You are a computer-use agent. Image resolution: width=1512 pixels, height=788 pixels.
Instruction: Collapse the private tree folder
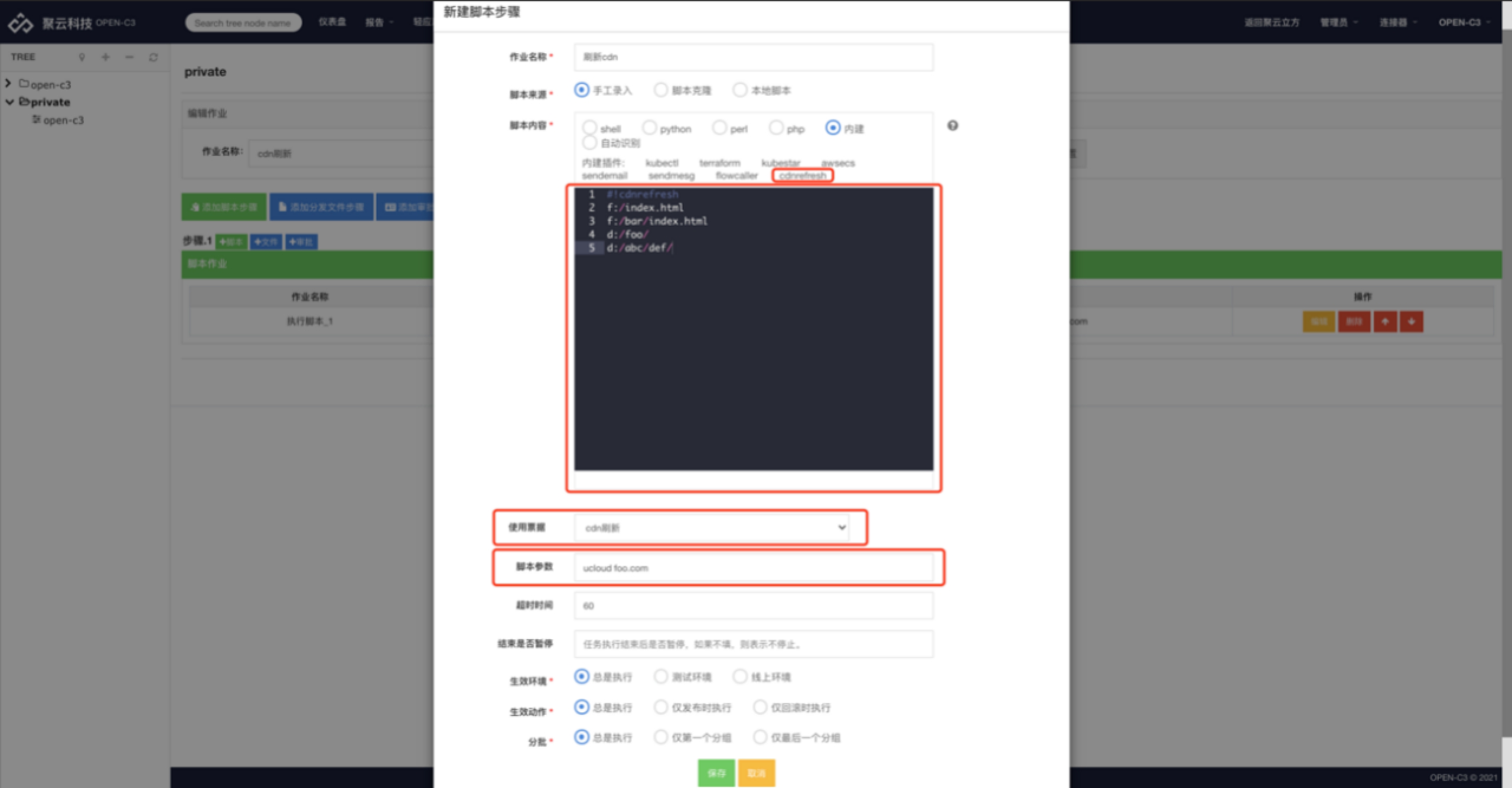click(x=9, y=102)
